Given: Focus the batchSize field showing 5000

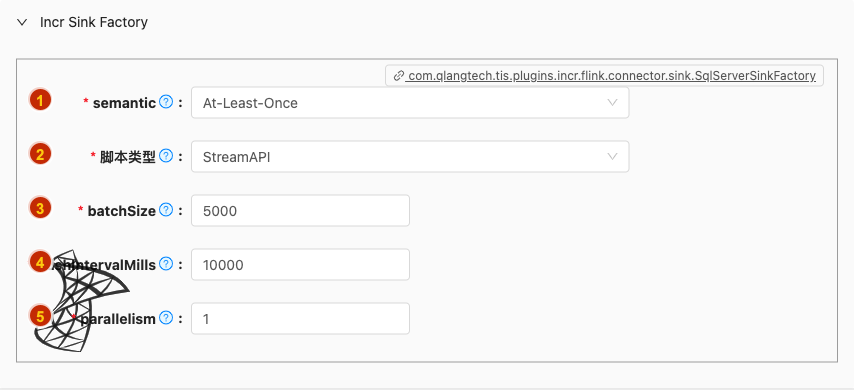Looking at the screenshot, I should click(x=300, y=210).
